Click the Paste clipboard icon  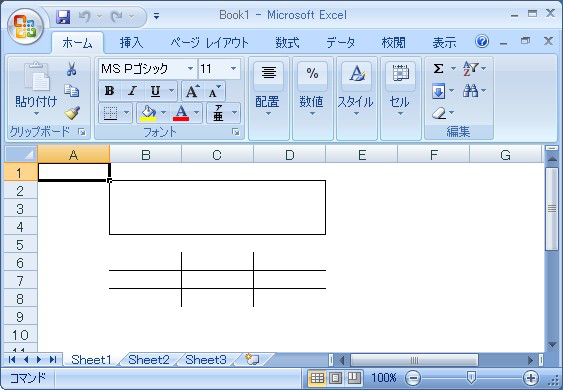pyautogui.click(x=36, y=76)
